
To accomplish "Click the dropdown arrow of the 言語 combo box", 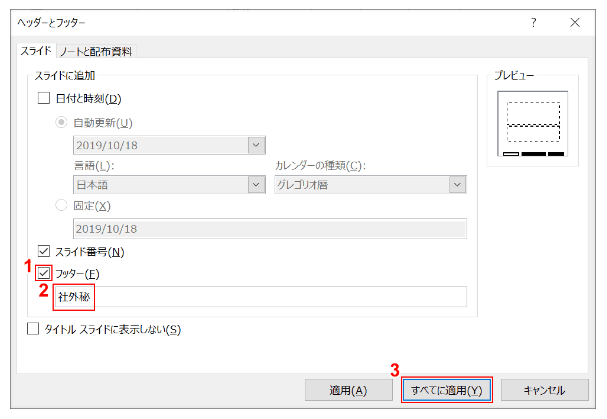I will (257, 185).
